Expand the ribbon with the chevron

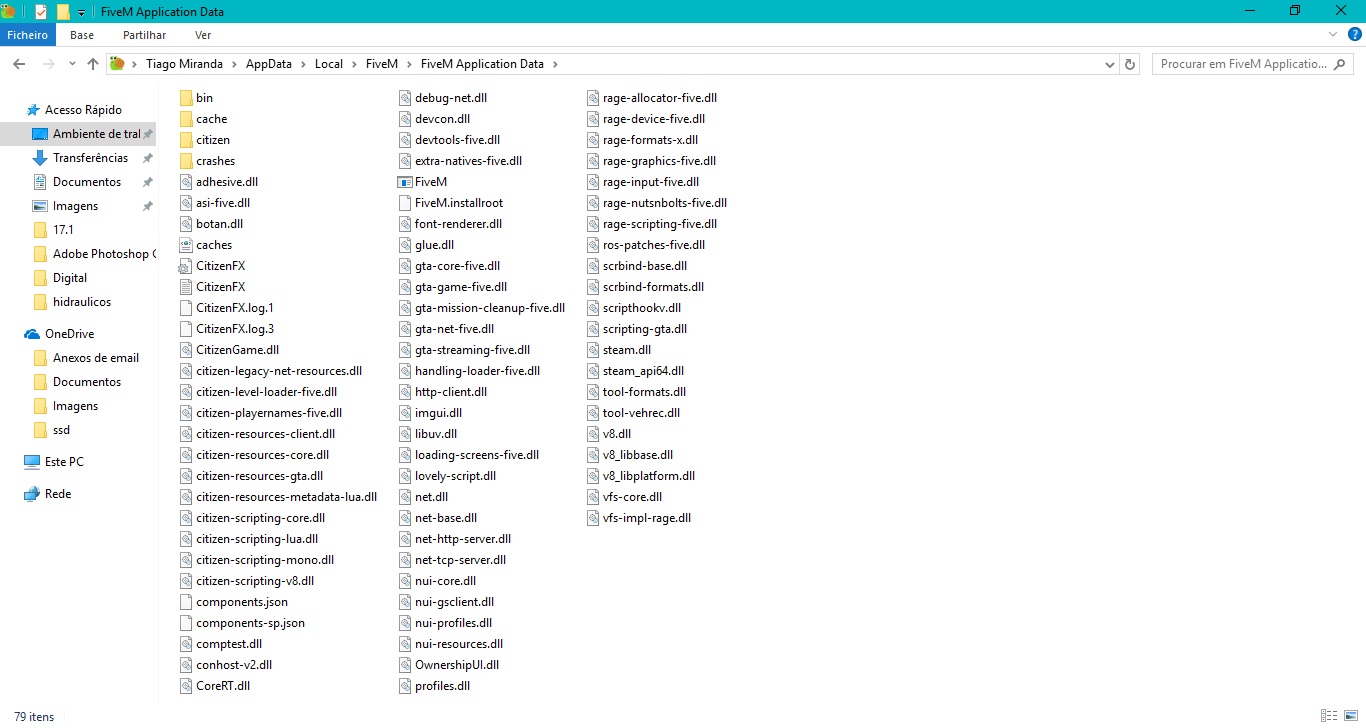[1332, 34]
